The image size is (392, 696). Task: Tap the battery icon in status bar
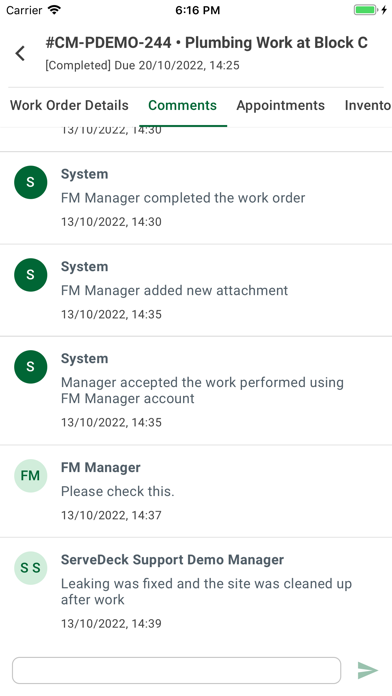[x=366, y=10]
